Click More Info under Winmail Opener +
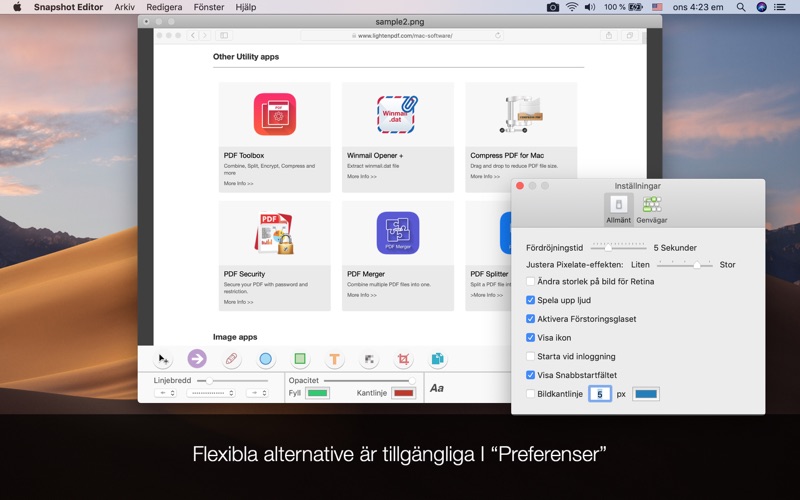This screenshot has width=800, height=500. coord(362,177)
